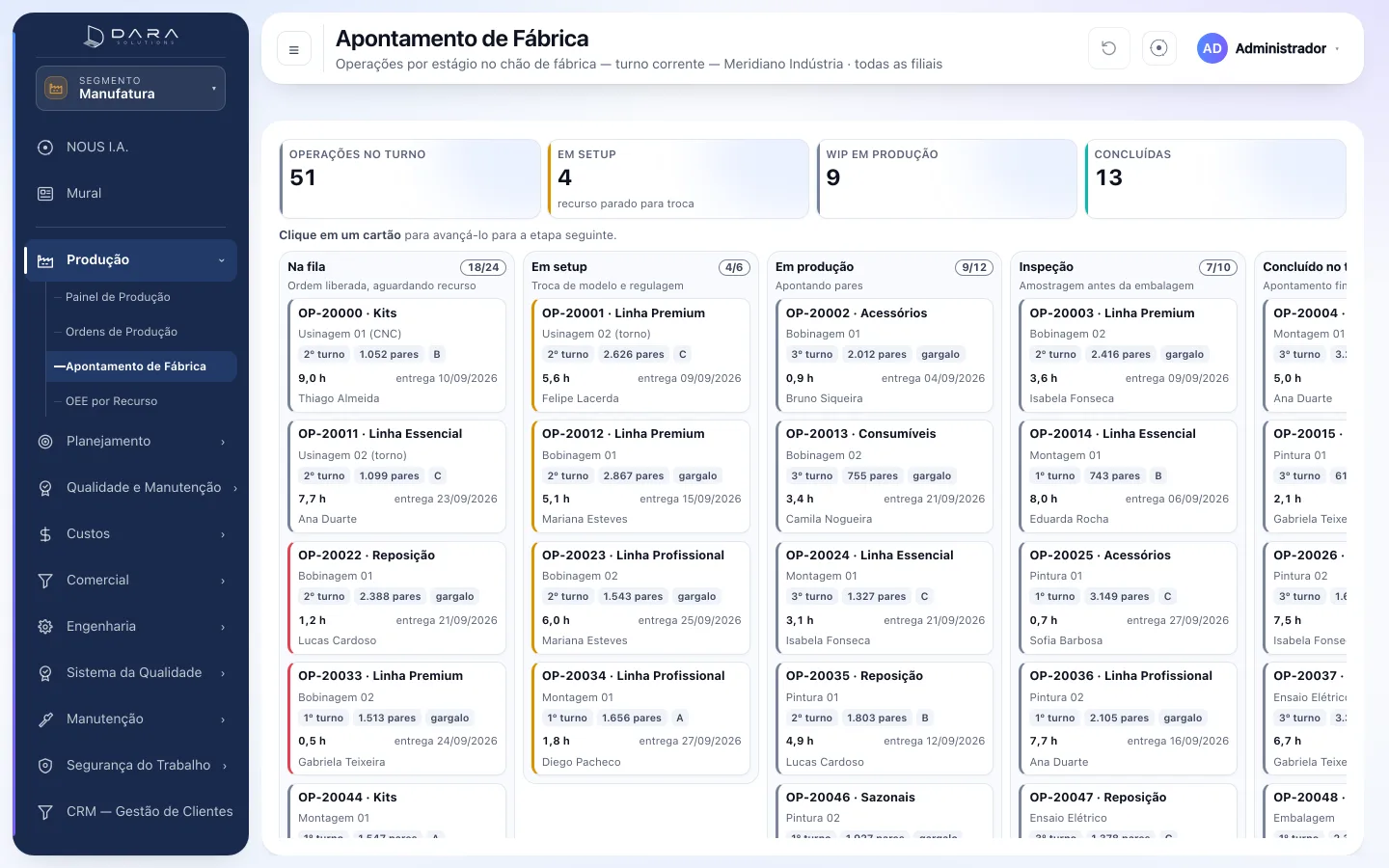The height and width of the screenshot is (868, 1389).
Task: Click the gargalo tag on OP-20022
Action: (x=454, y=597)
